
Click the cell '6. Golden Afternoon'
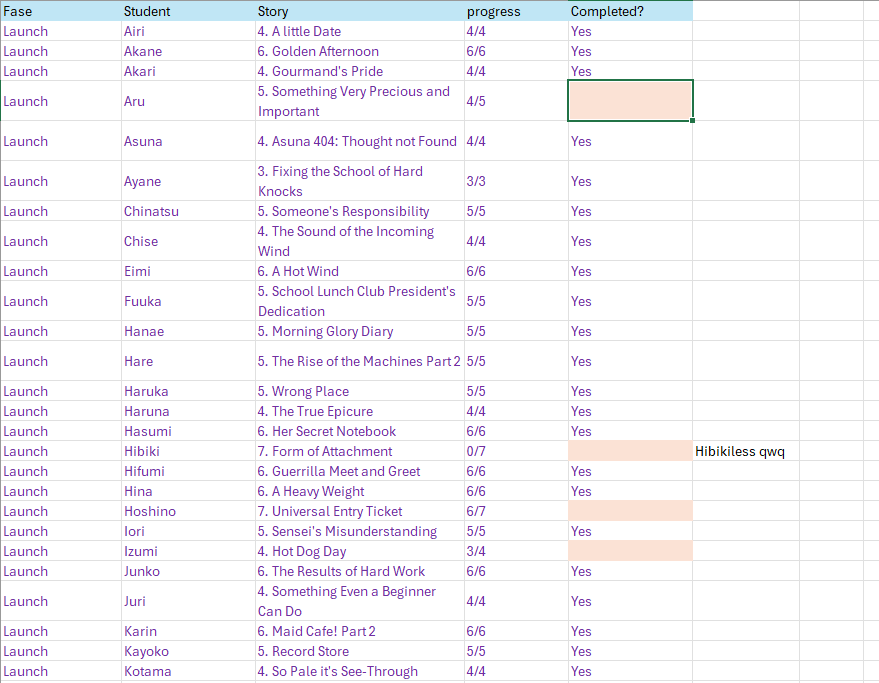[359, 52]
